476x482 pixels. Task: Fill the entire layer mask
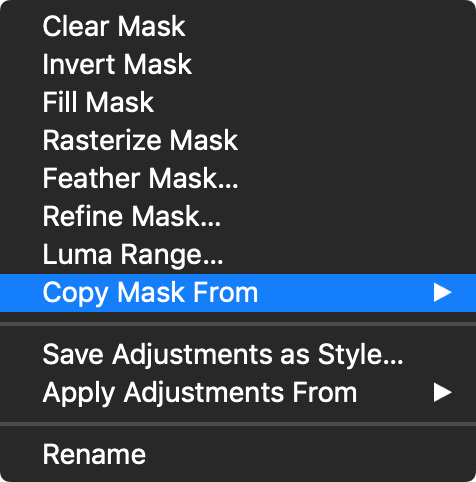238,102
